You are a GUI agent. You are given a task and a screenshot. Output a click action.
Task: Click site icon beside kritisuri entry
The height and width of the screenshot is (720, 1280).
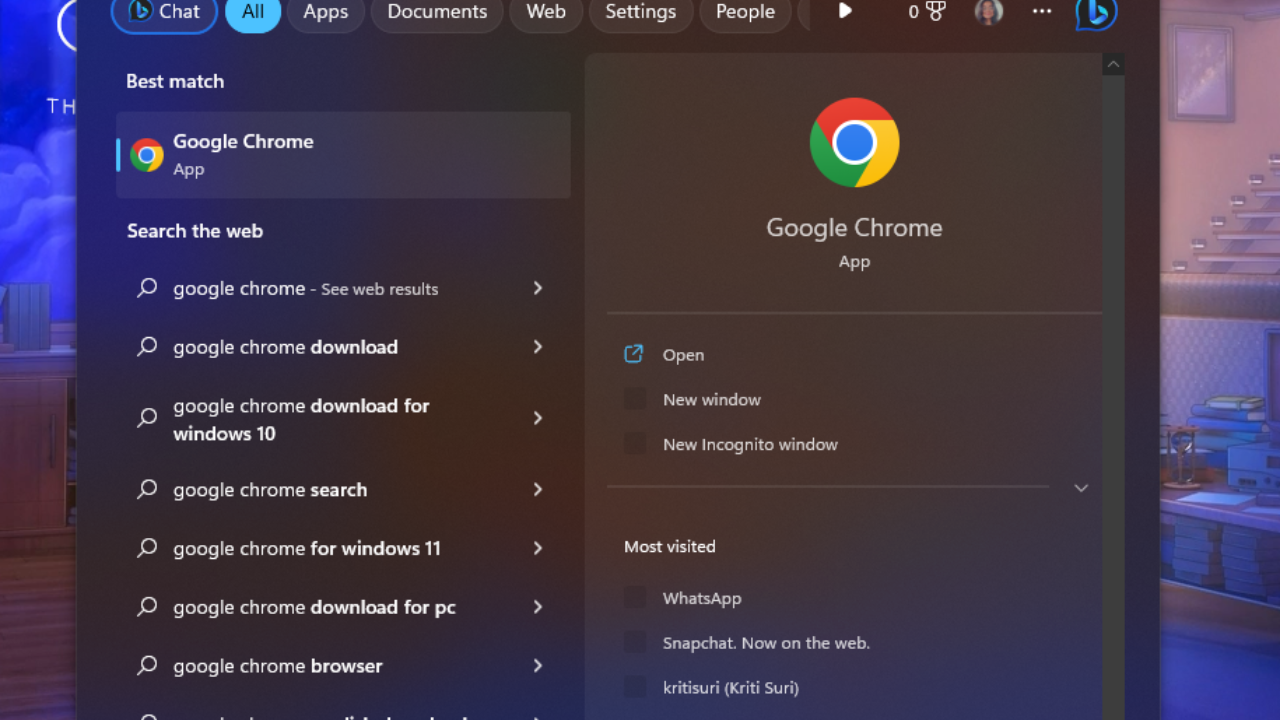634,687
